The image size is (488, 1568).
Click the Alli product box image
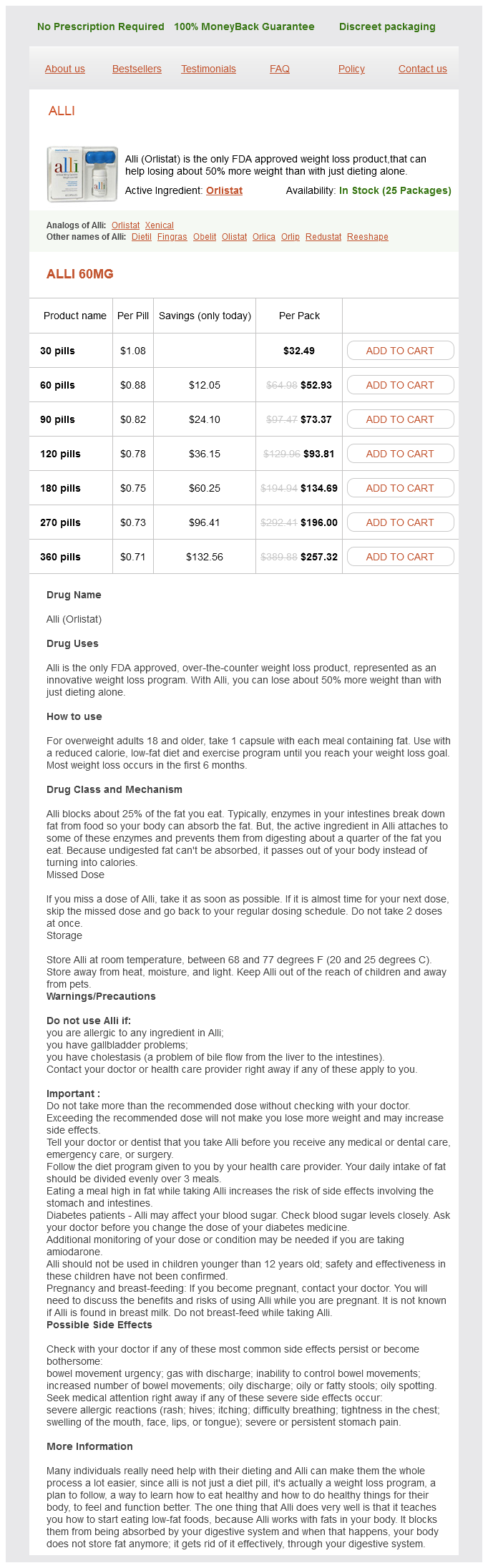click(82, 174)
